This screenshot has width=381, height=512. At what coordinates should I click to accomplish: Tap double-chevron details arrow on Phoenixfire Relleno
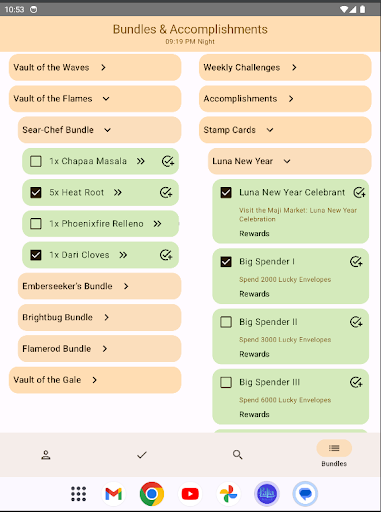pyautogui.click(x=157, y=224)
